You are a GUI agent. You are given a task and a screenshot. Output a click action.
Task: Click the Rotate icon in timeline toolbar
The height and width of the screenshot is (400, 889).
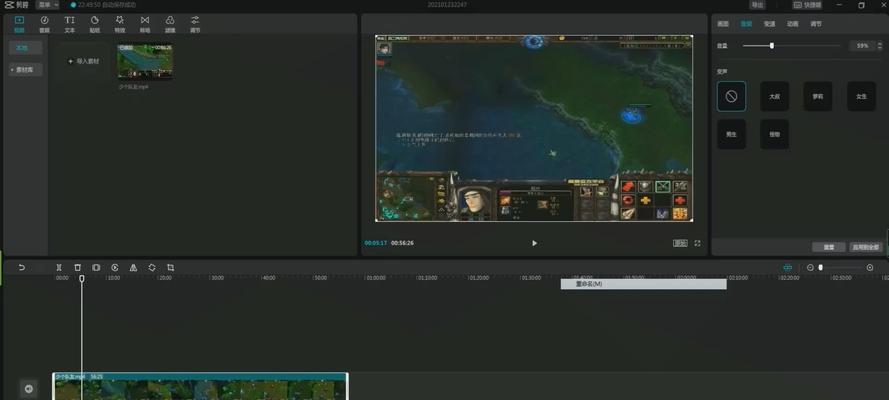152,267
